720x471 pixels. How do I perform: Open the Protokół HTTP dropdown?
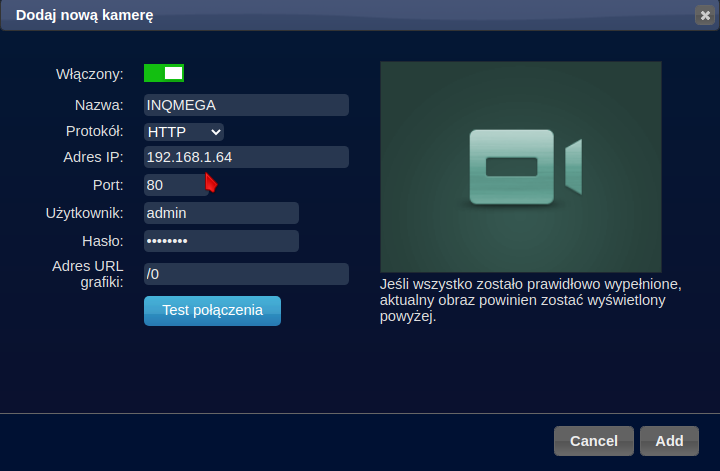(x=184, y=132)
